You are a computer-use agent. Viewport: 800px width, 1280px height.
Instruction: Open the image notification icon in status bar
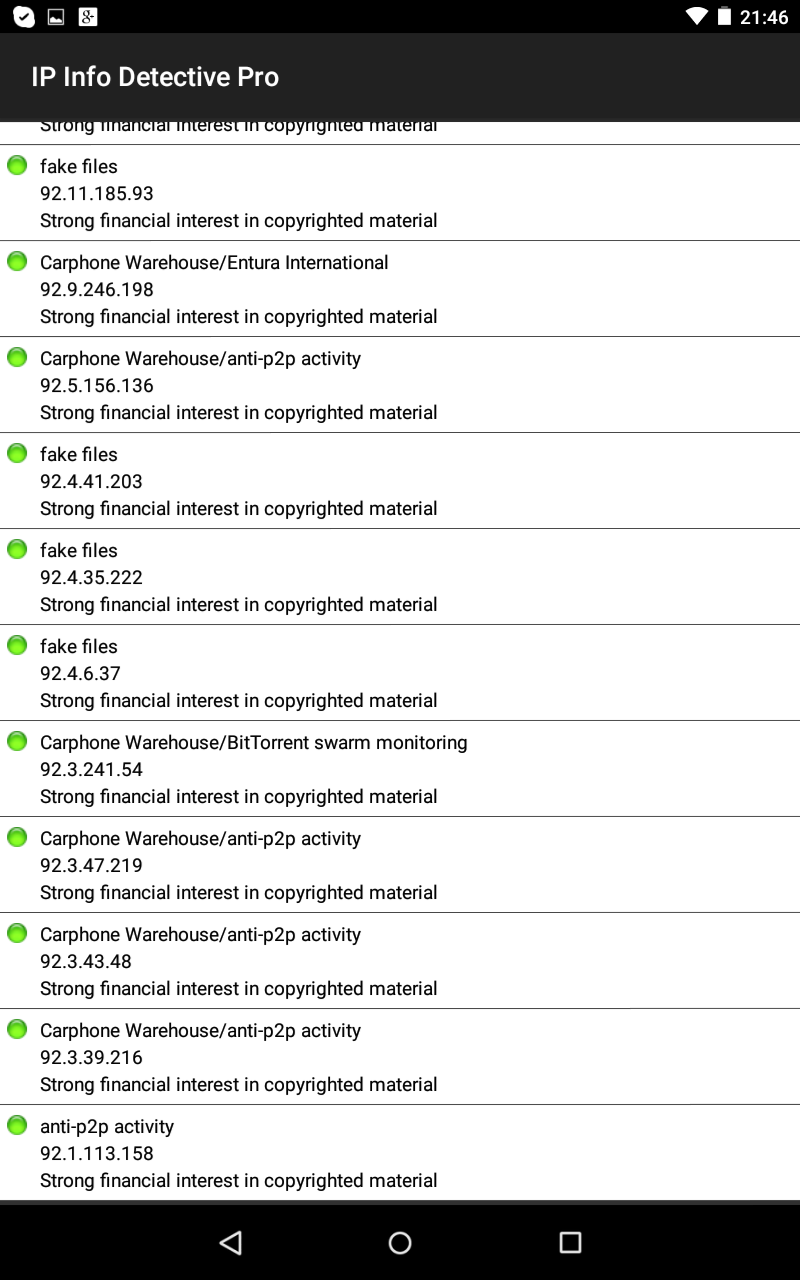pos(56,16)
